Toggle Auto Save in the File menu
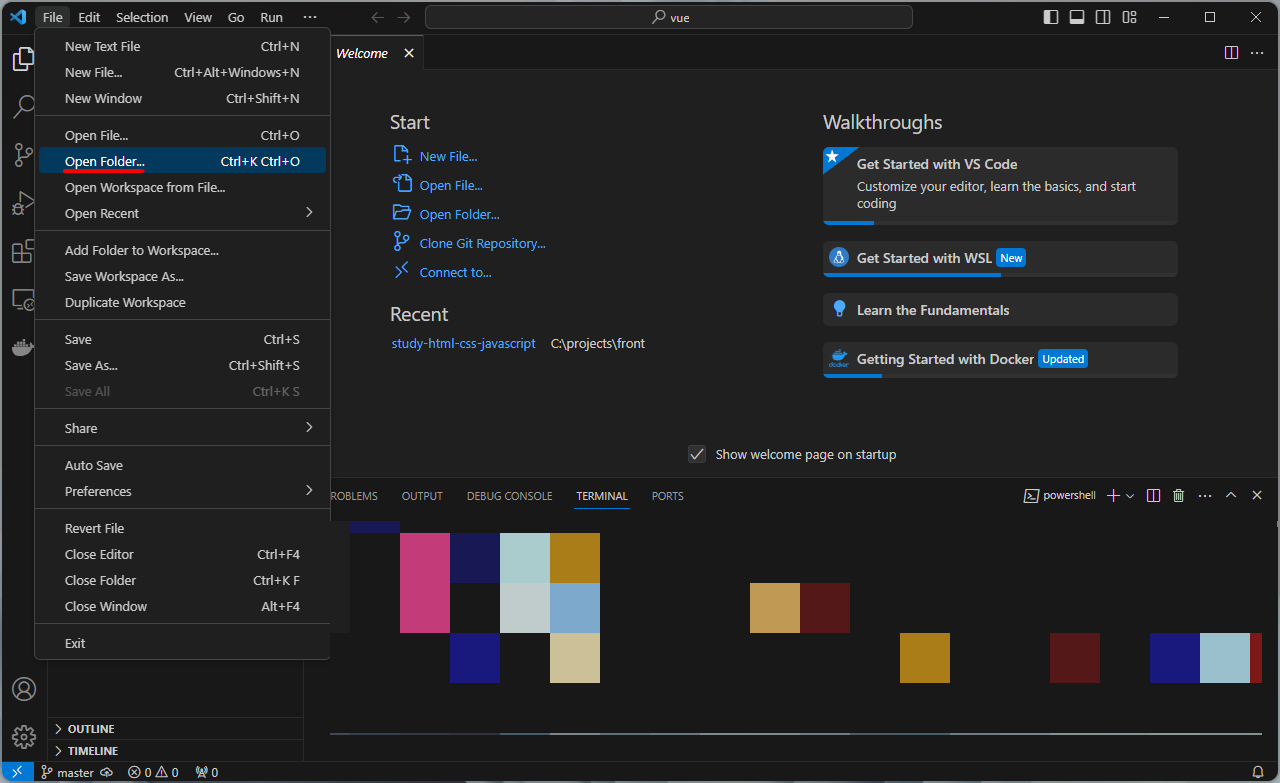The height and width of the screenshot is (783, 1280). click(x=182, y=465)
